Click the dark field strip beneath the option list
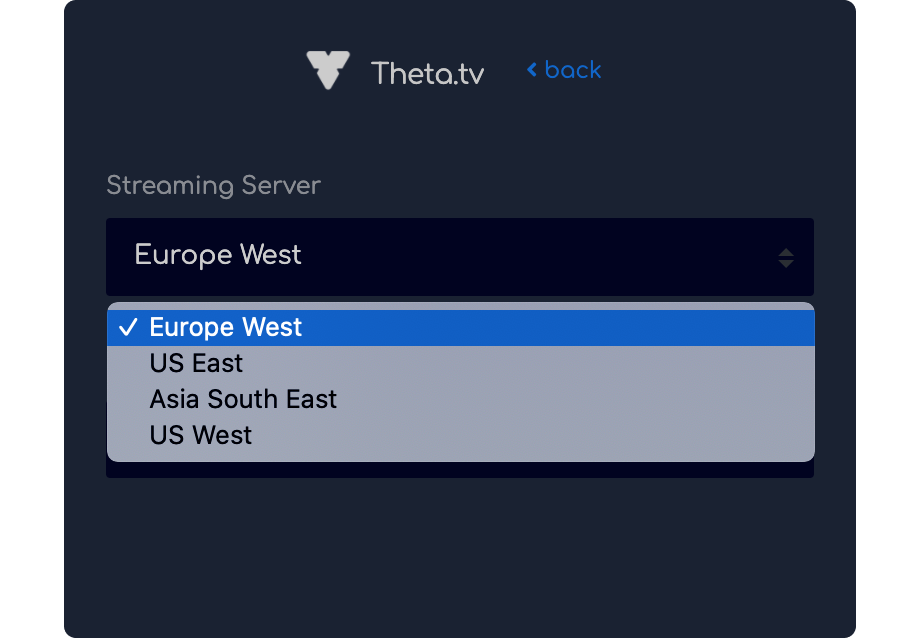Viewport: 919px width, 638px height. (460, 470)
